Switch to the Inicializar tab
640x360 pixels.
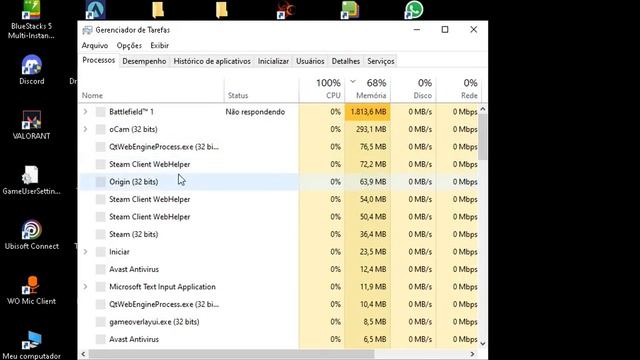273,61
